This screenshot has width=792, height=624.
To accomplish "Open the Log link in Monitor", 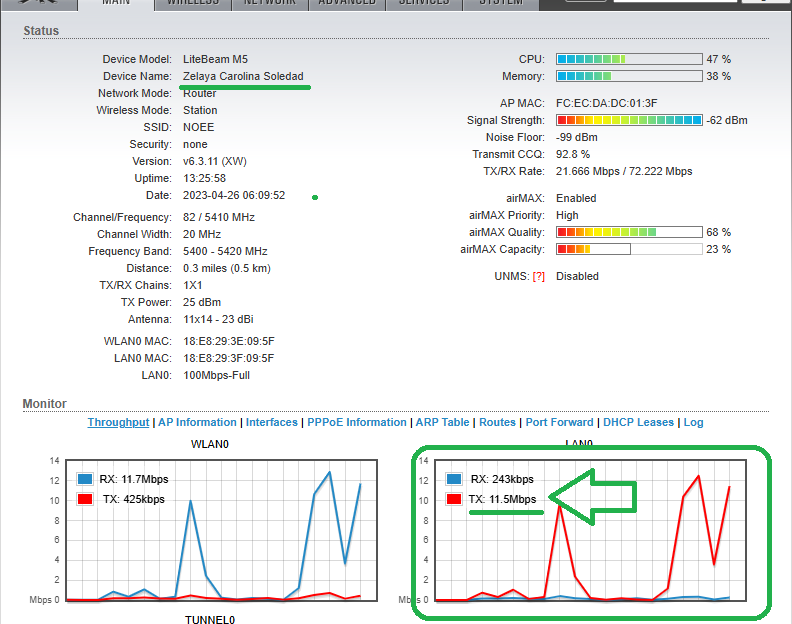I will coord(693,422).
